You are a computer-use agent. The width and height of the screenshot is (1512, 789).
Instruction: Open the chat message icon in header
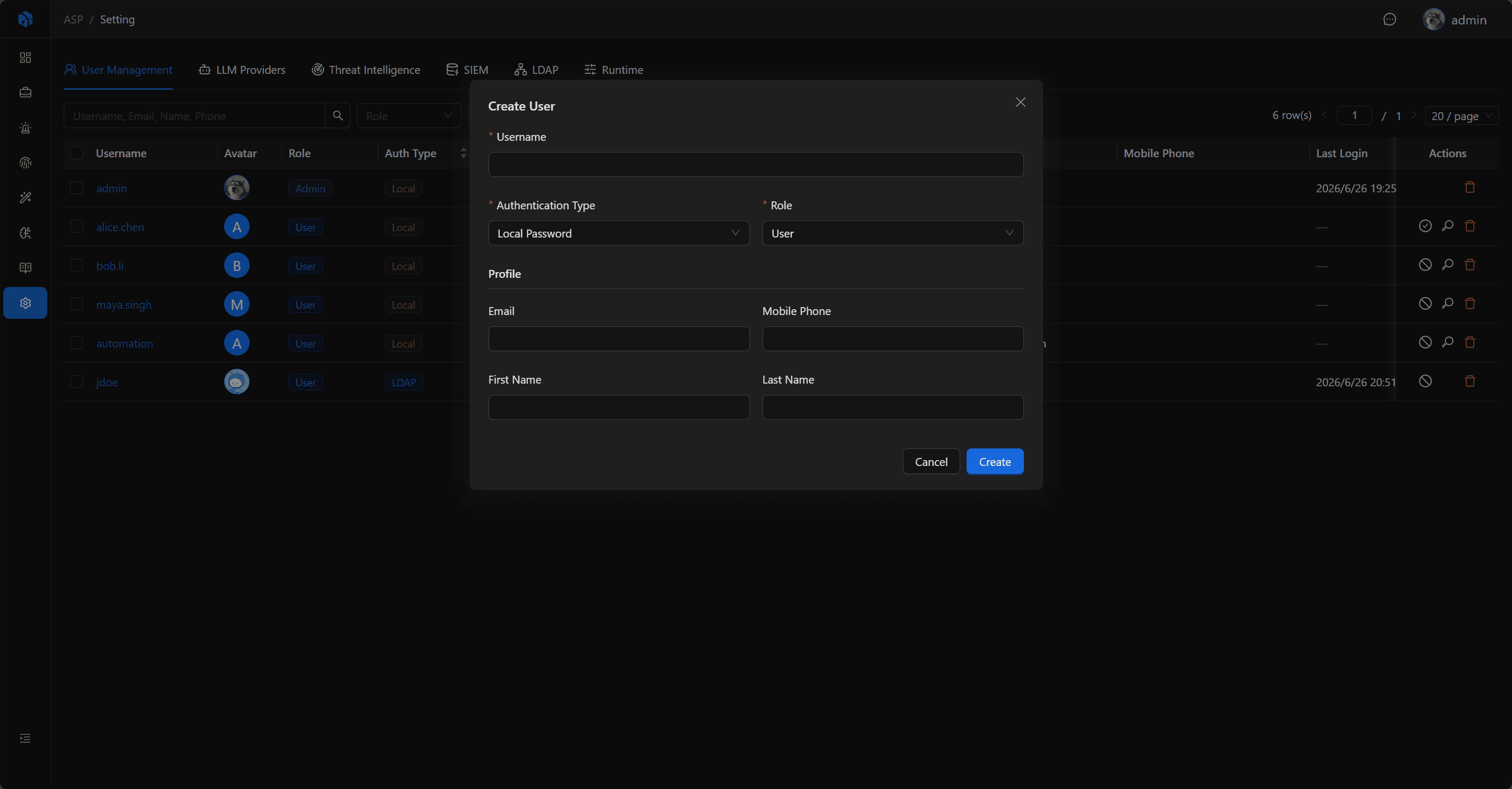point(1389,19)
